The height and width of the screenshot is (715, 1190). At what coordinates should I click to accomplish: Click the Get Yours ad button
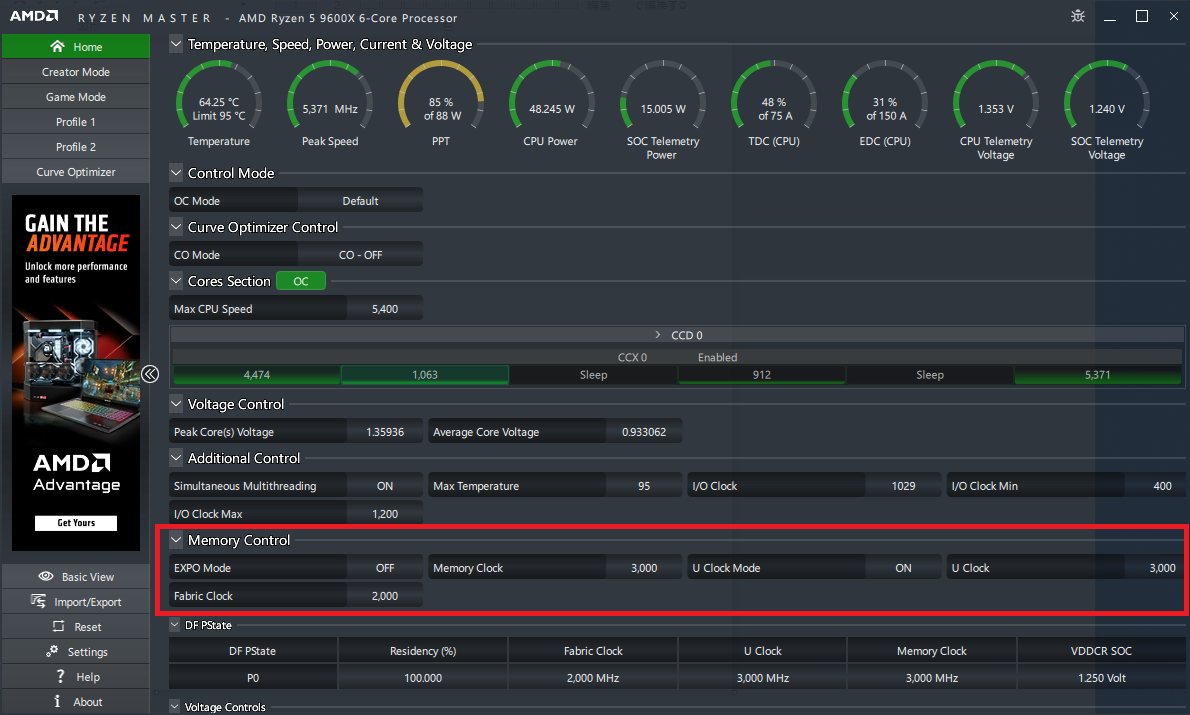point(76,522)
